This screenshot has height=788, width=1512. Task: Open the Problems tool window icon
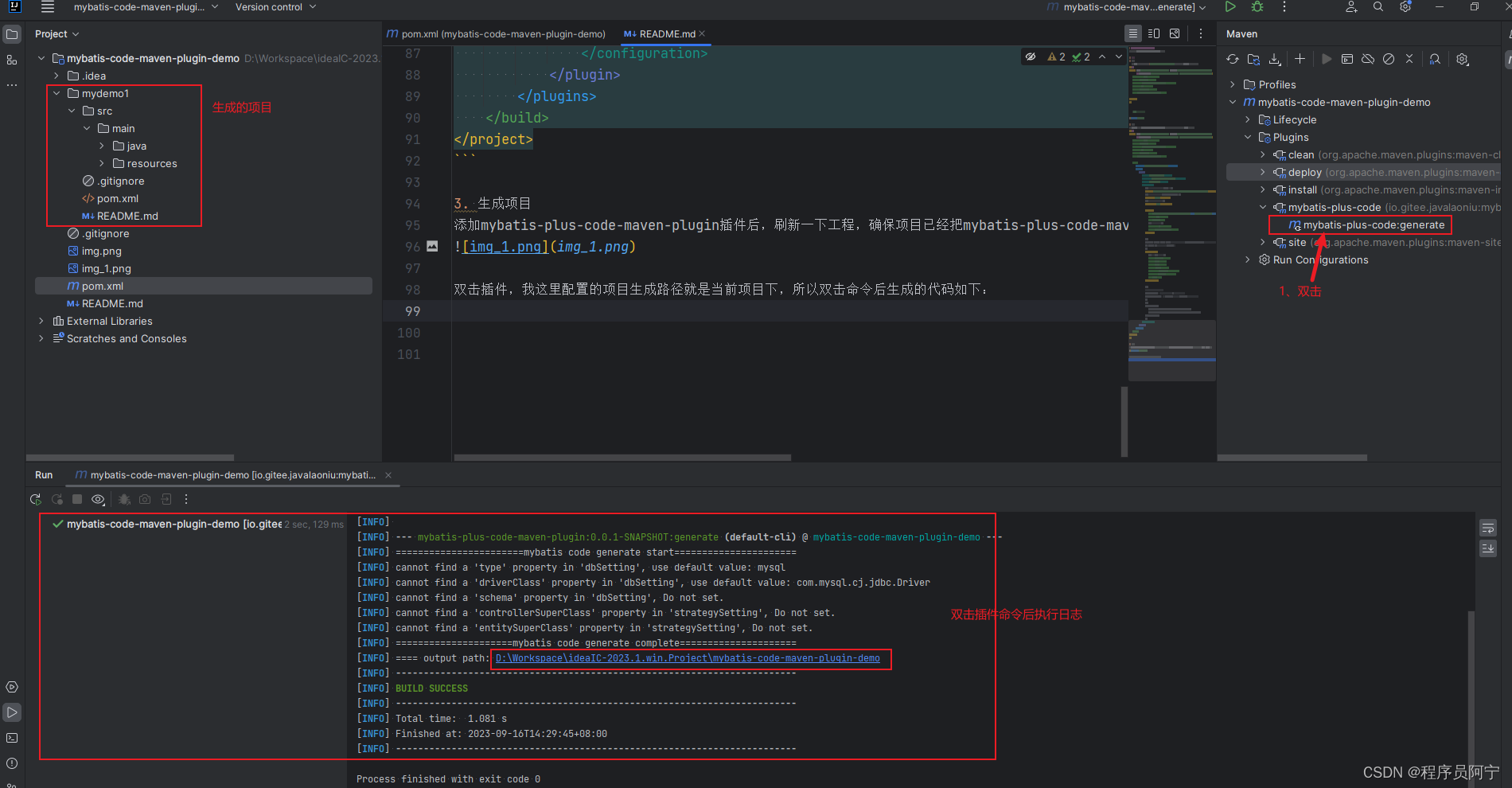coord(12,763)
